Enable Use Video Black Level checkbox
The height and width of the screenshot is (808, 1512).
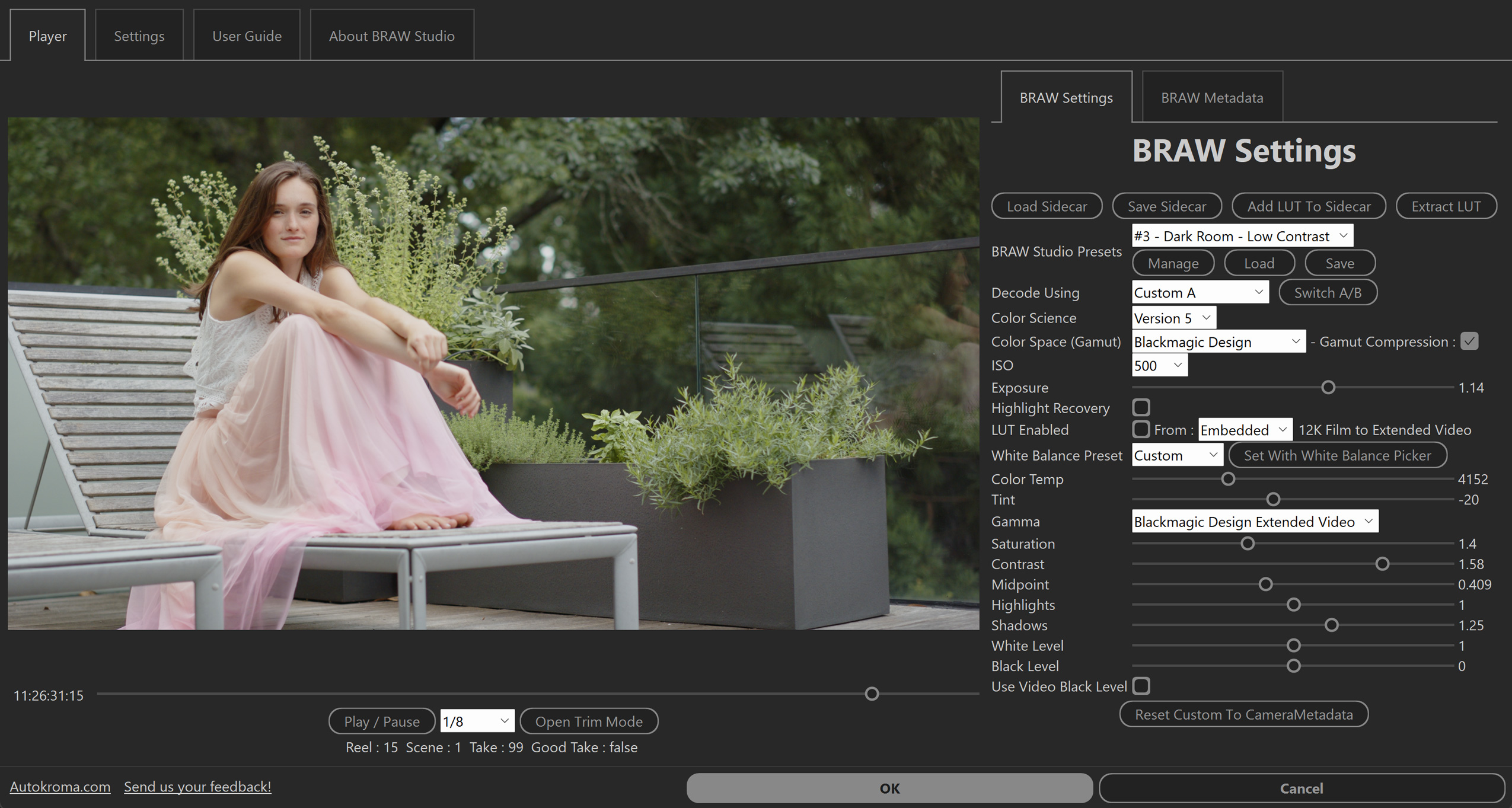pyautogui.click(x=1141, y=686)
